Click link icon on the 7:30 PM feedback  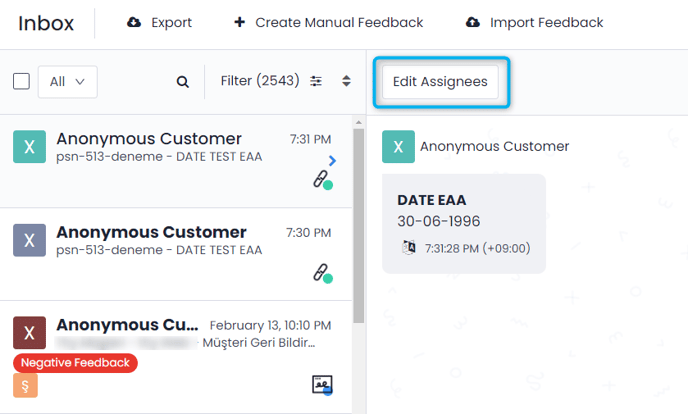(322, 272)
